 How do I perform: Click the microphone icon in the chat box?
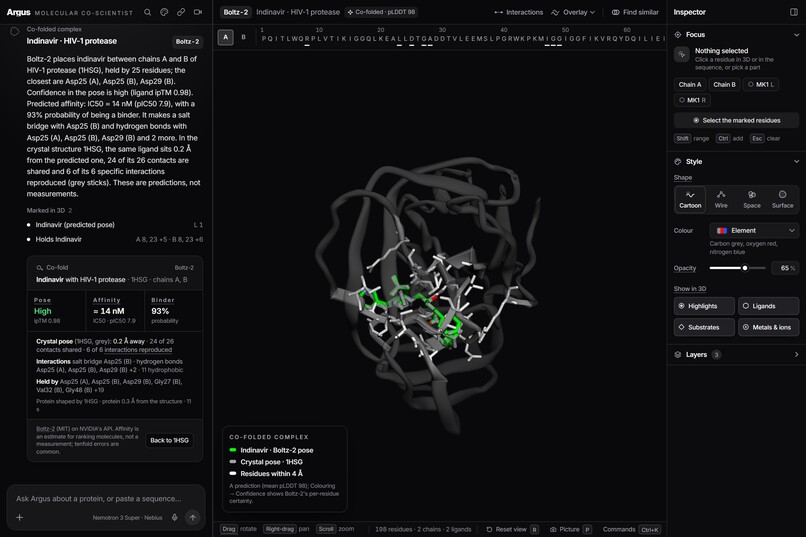(x=174, y=517)
